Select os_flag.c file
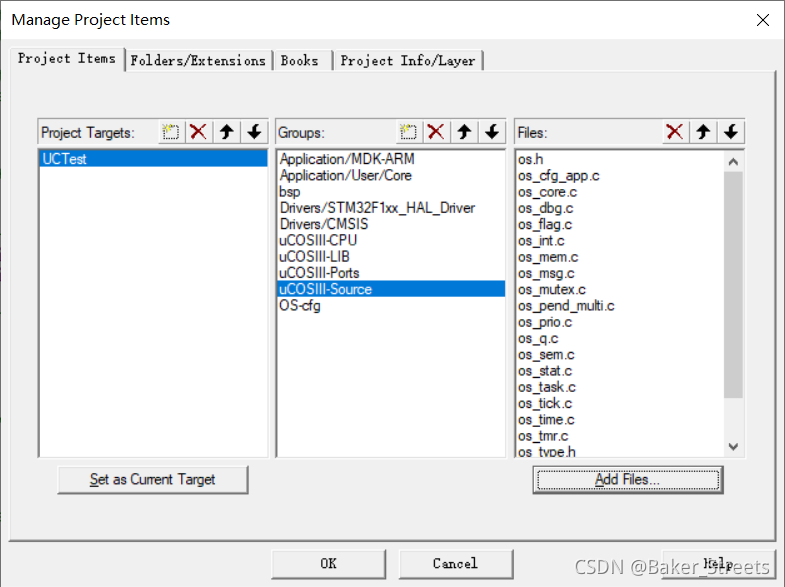 (x=620, y=224)
